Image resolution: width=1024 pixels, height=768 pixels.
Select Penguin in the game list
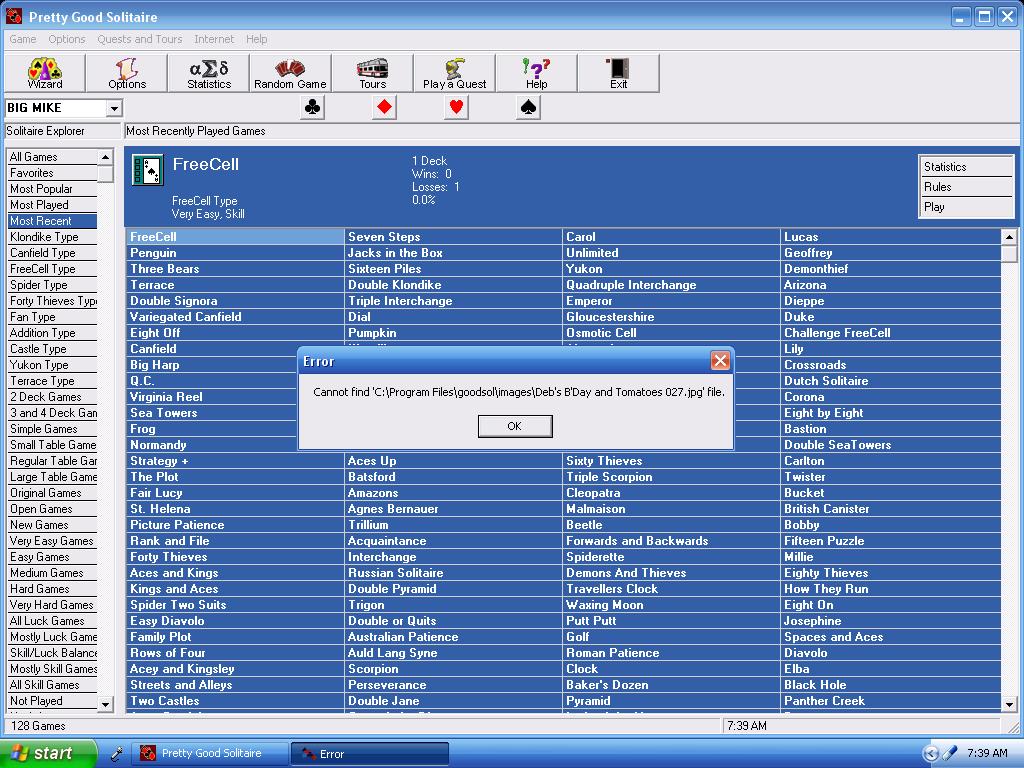point(235,253)
